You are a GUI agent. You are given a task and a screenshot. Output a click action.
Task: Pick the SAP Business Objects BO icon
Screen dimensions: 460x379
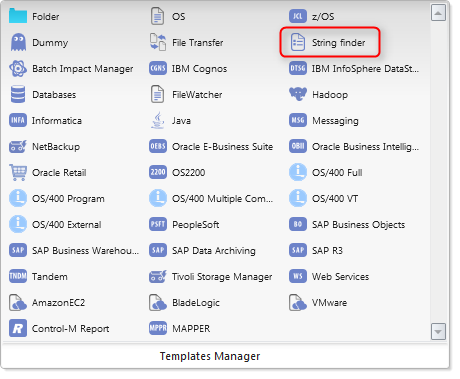click(x=298, y=224)
